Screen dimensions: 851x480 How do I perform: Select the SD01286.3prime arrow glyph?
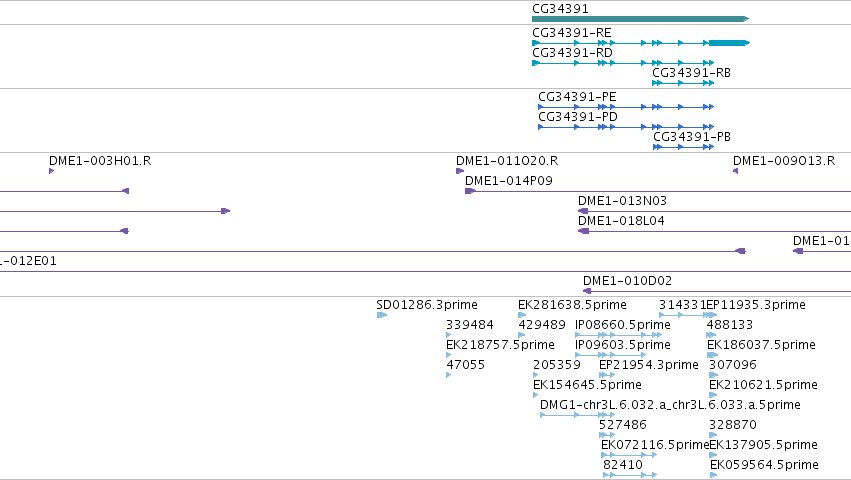tap(382, 315)
